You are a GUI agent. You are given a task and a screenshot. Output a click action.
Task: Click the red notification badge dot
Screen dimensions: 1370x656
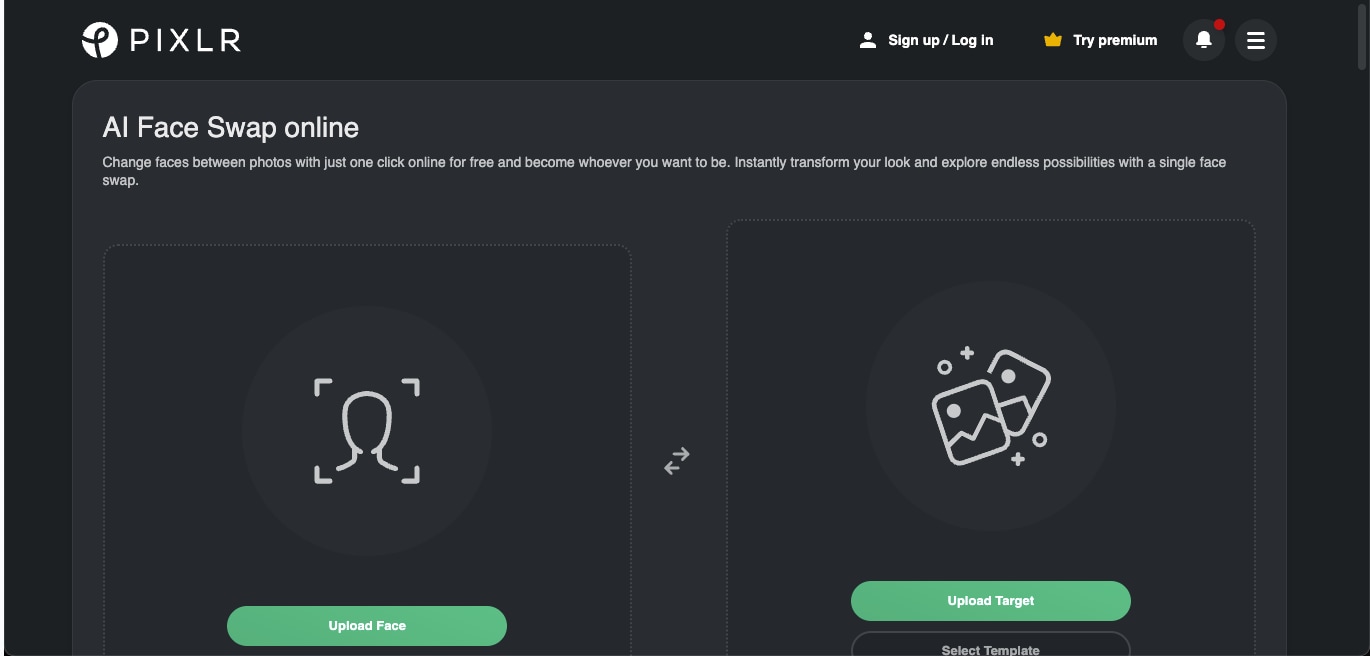tap(1219, 24)
